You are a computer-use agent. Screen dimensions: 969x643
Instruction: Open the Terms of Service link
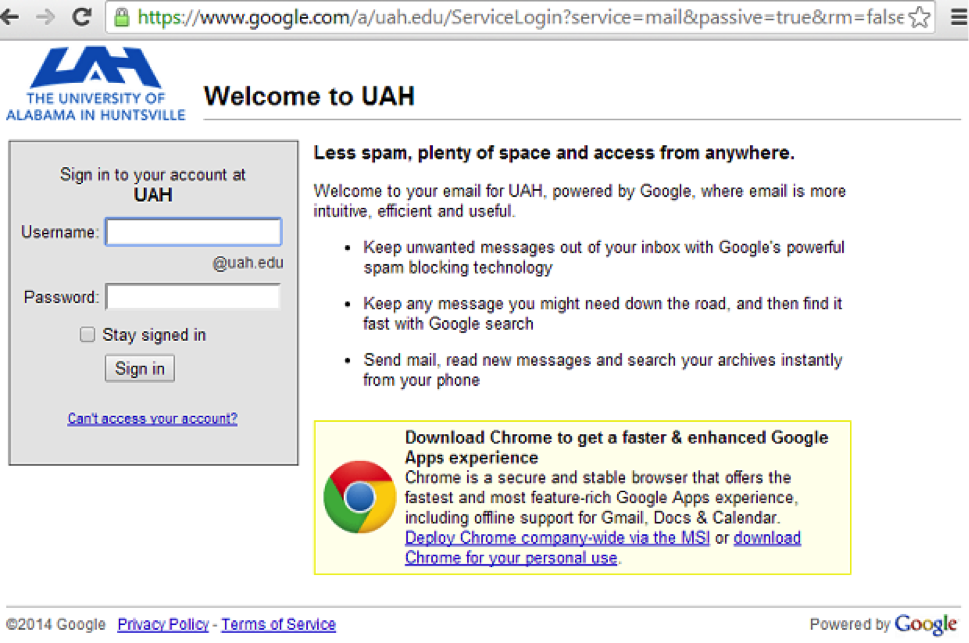point(279,624)
